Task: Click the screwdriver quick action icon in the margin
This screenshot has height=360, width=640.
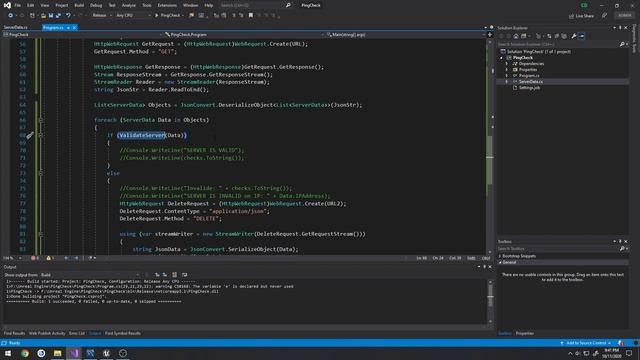Action: (x=30, y=135)
